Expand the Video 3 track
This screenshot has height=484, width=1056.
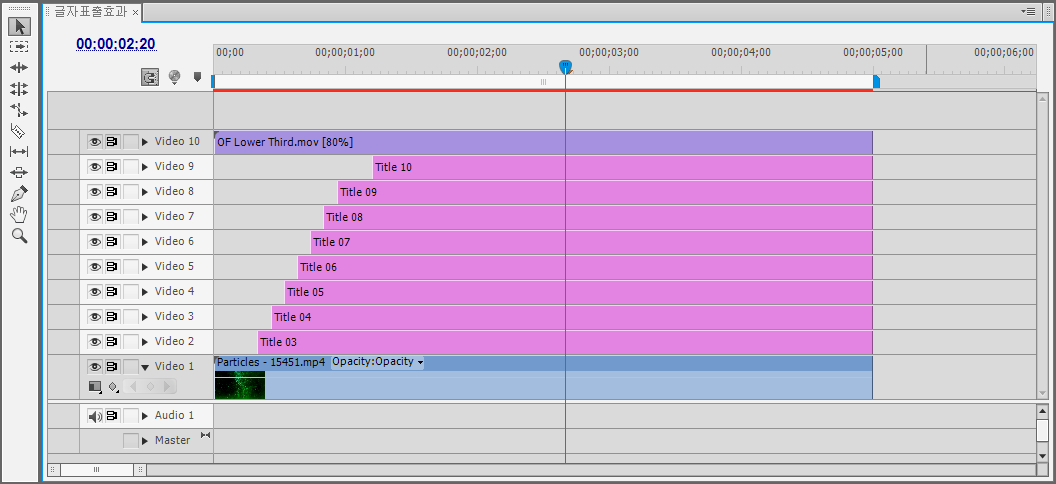[145, 316]
